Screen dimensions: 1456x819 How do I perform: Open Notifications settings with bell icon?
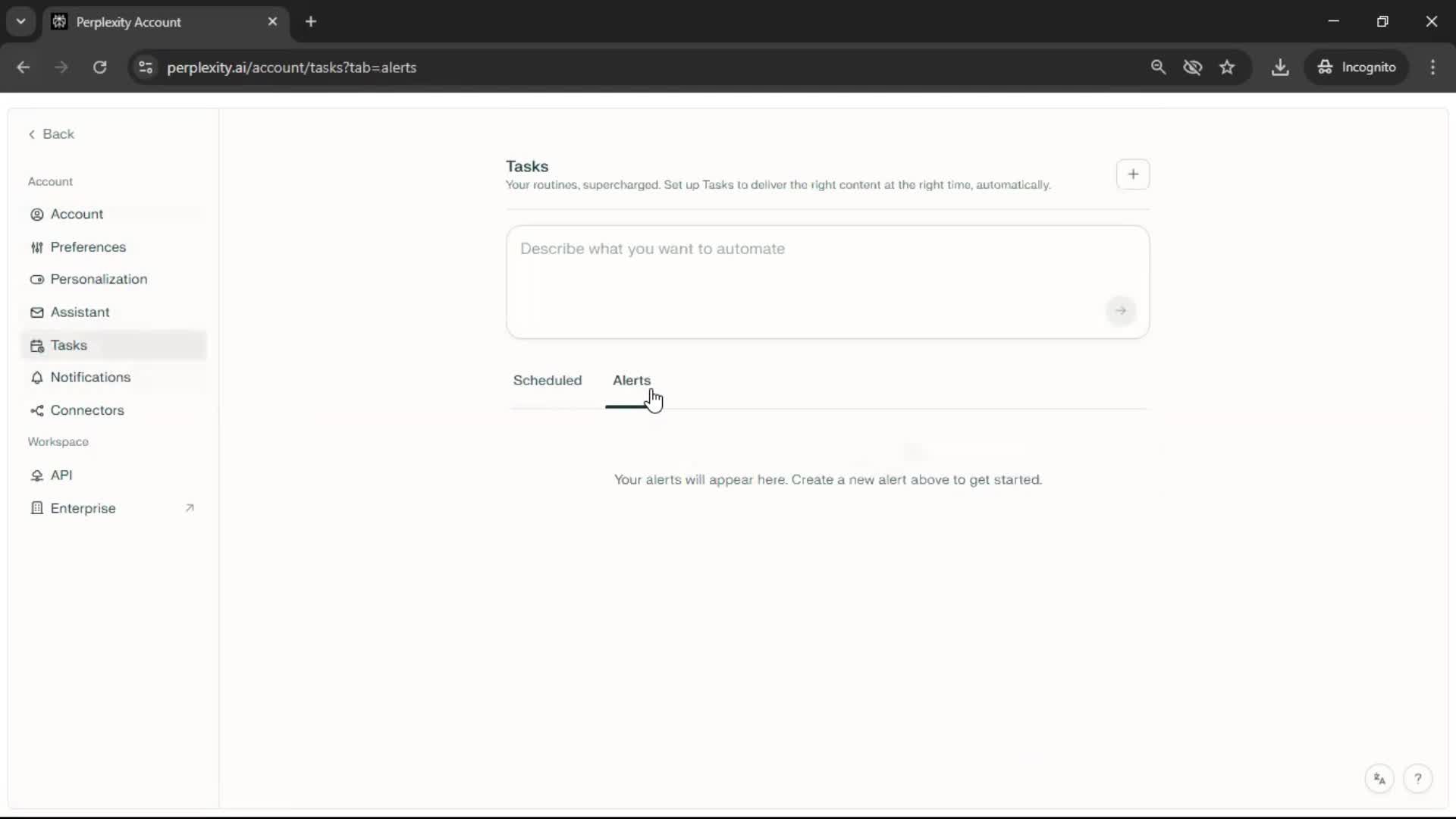pos(89,378)
